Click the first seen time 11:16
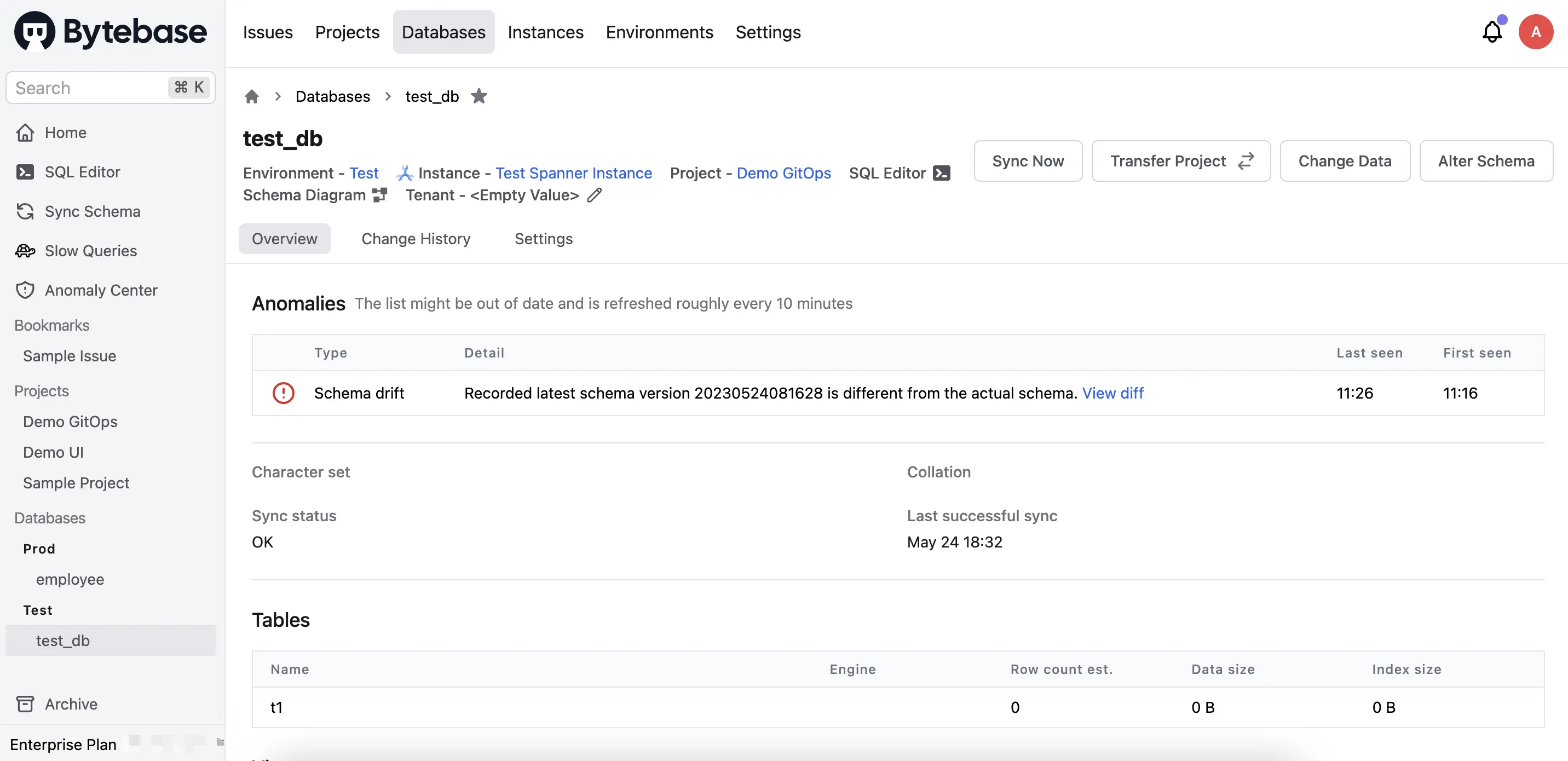The image size is (1568, 761). (x=1460, y=393)
